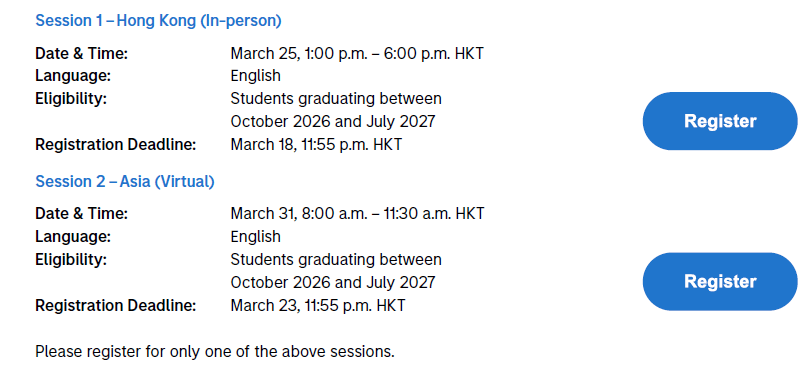Open the Session 1 – Hong Kong (In-person) heading
Viewport: 805px width, 381px height.
point(158,21)
